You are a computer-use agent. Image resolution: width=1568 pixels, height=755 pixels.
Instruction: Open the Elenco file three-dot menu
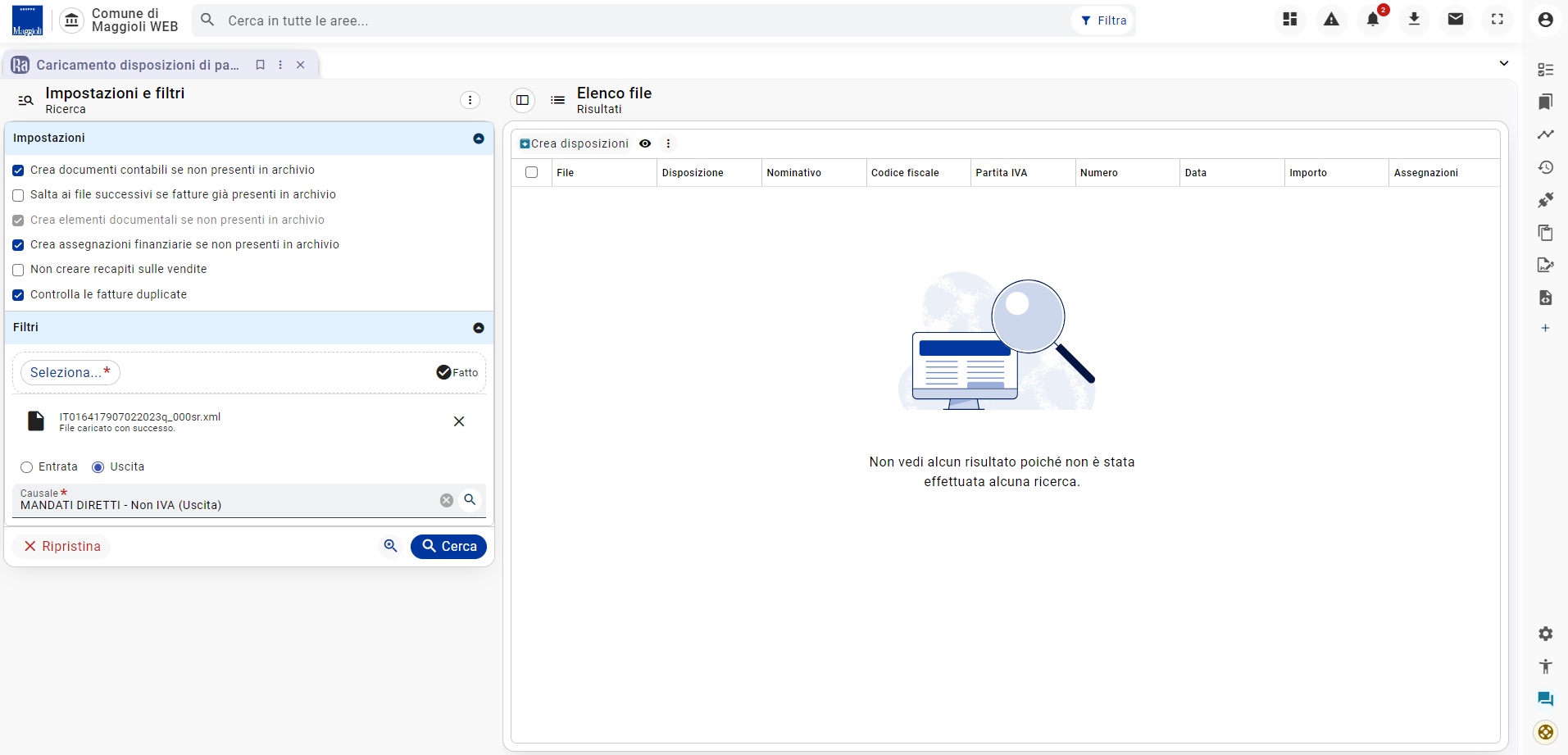click(668, 143)
